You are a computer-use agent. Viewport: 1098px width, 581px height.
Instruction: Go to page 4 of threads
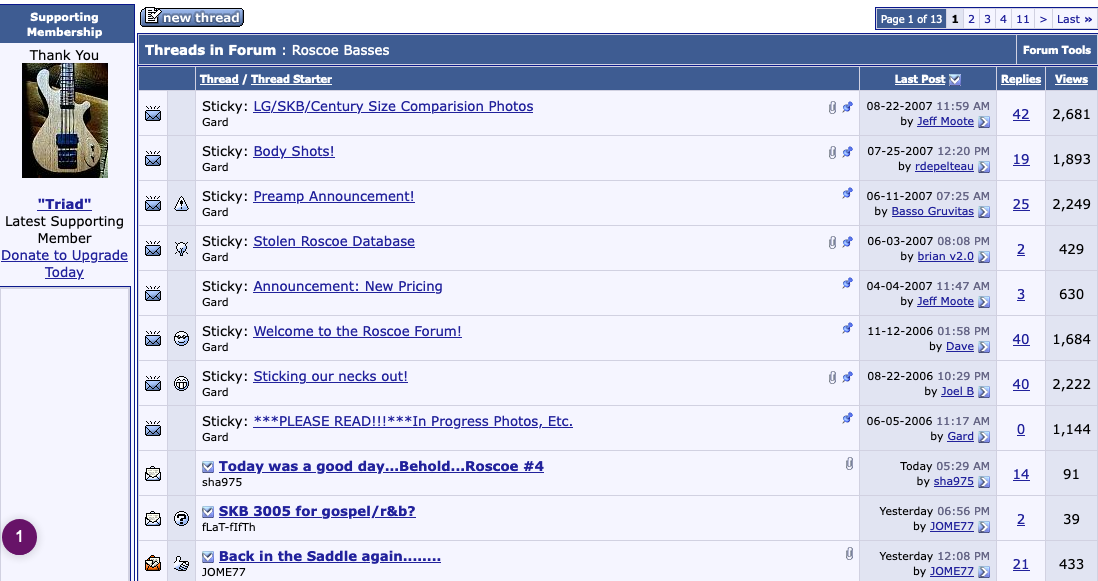point(1003,19)
